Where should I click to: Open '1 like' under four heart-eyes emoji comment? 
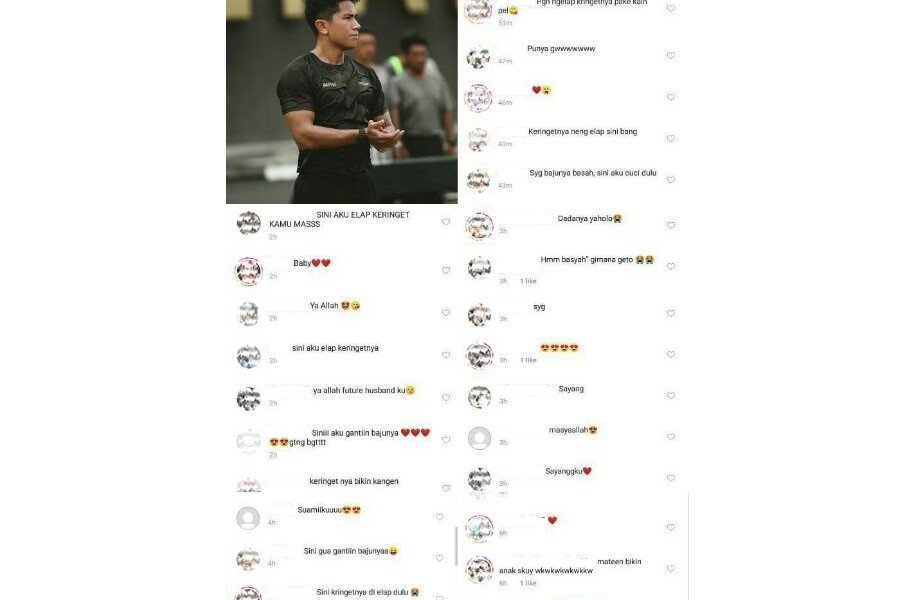pyautogui.click(x=528, y=360)
